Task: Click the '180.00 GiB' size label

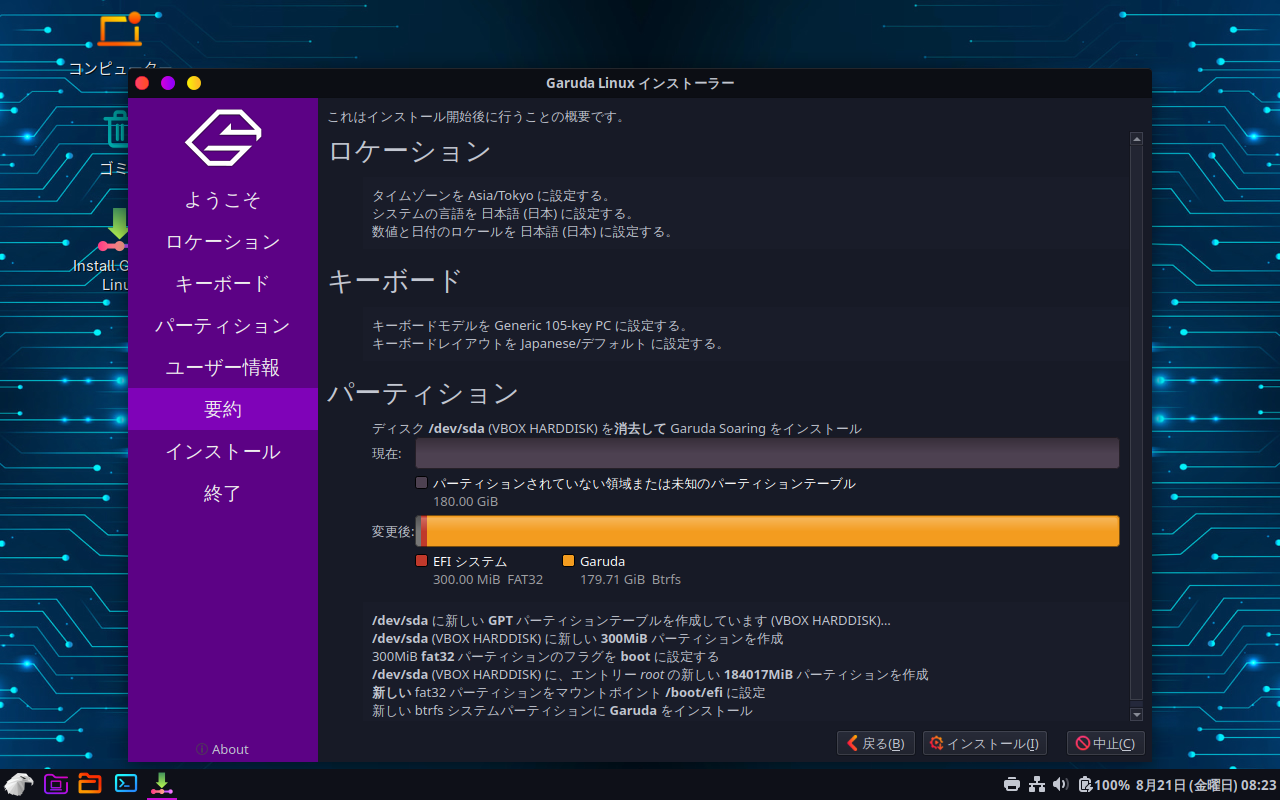Action: [x=465, y=501]
